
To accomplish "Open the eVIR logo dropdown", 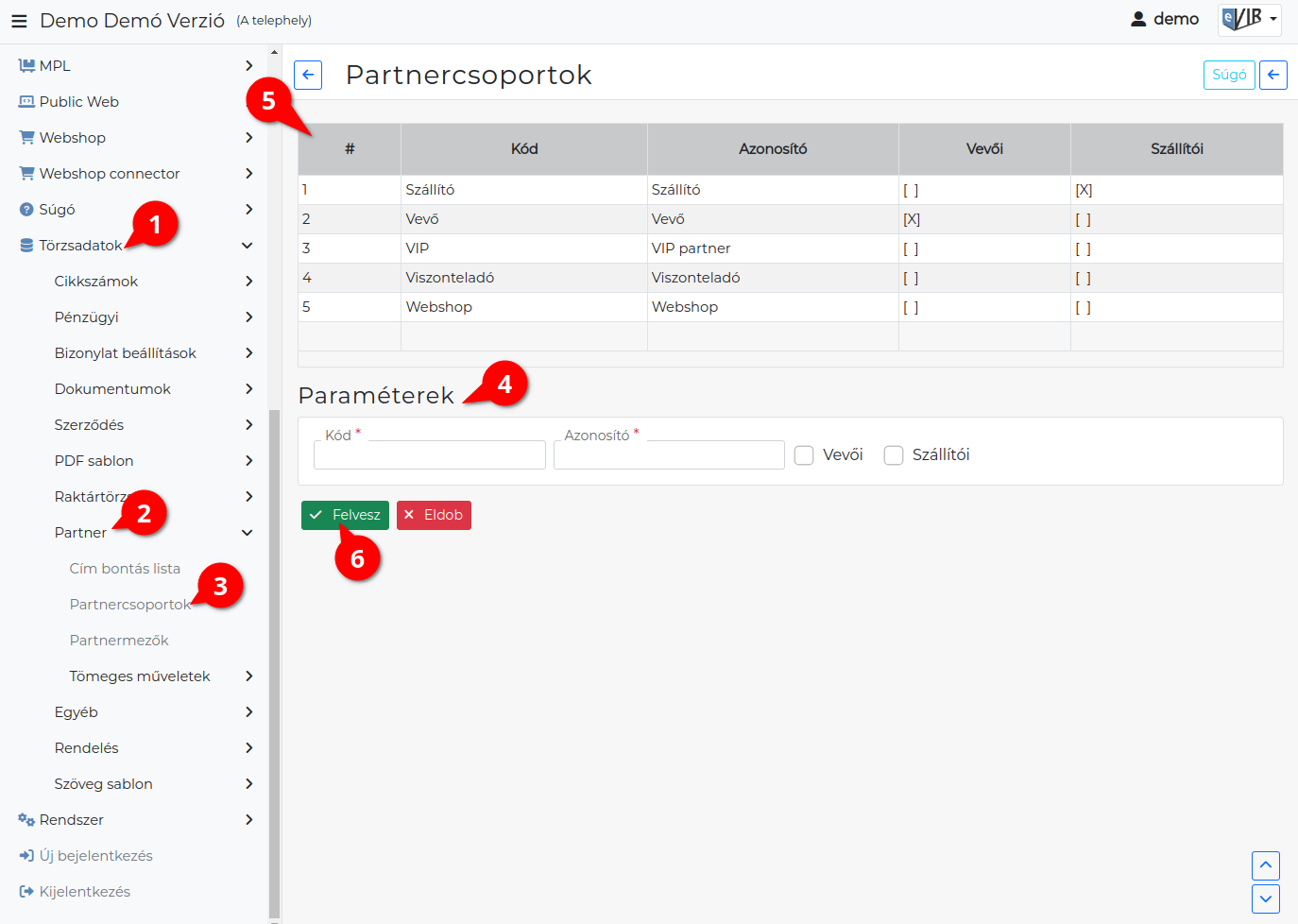I will 1249,19.
